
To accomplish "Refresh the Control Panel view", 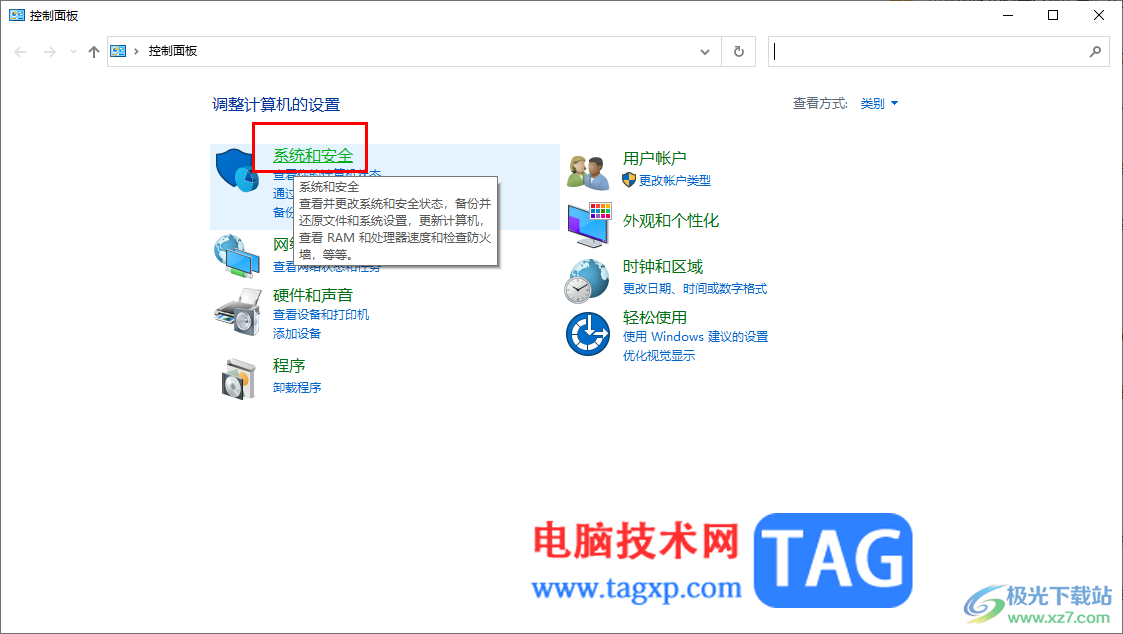I will pyautogui.click(x=738, y=52).
